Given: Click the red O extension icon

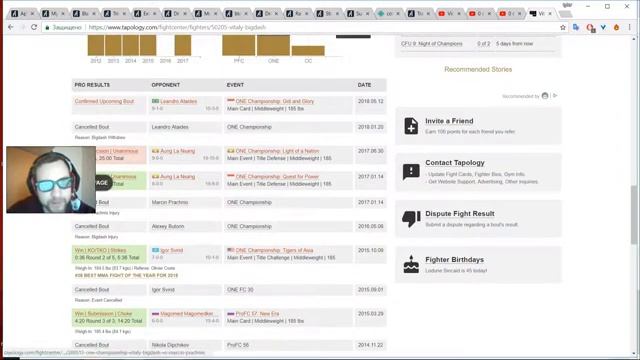Looking at the screenshot, I should [x=590, y=27].
